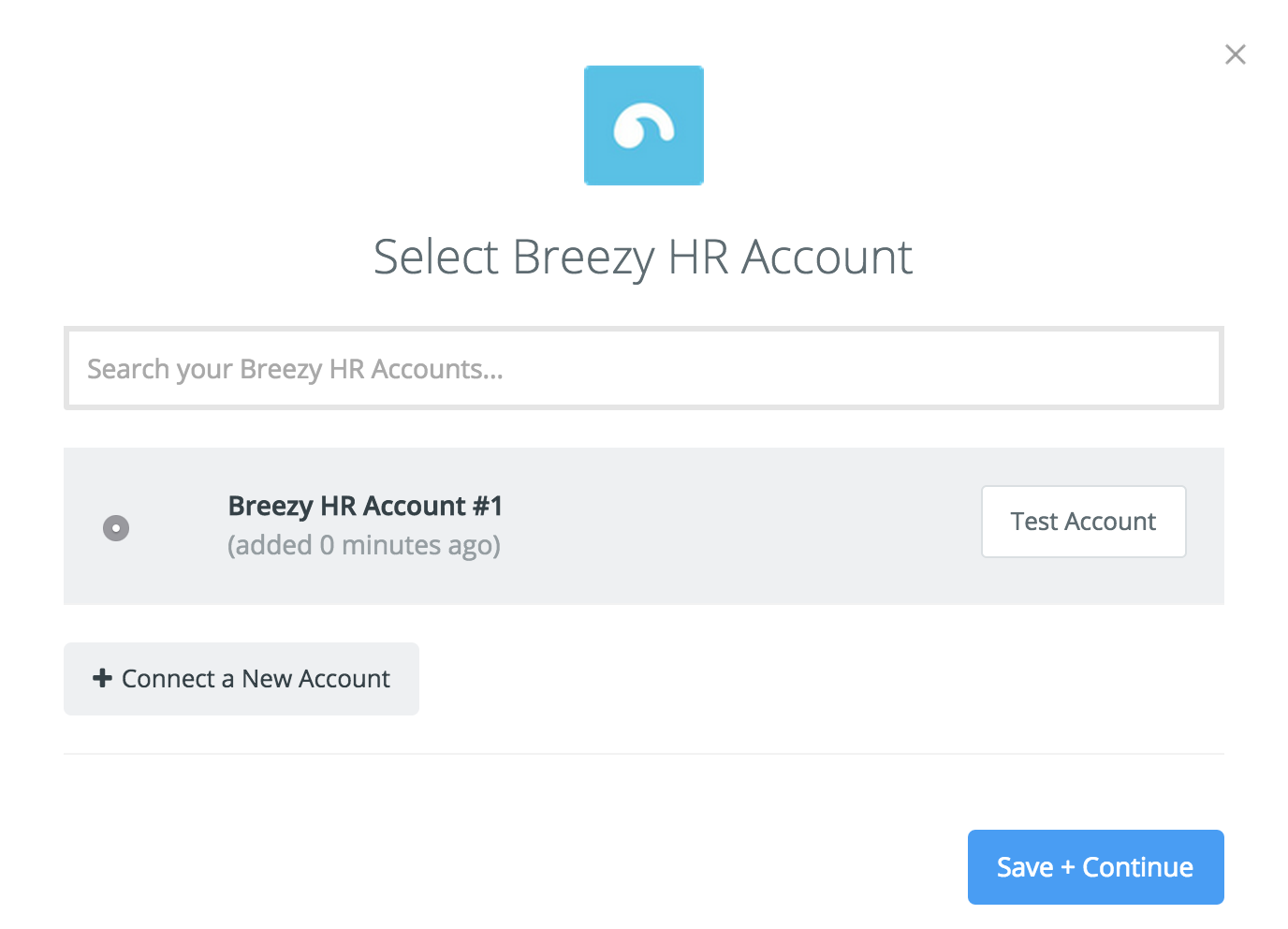The image size is (1288, 929).
Task: Click the New Account text in connect button
Action: [x=315, y=679]
